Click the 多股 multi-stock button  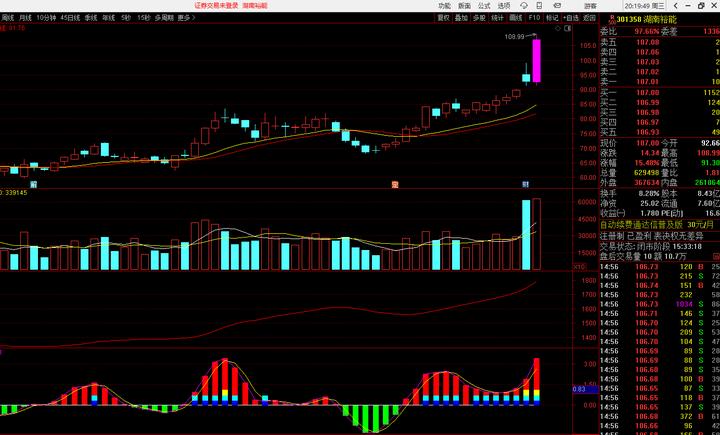[479, 17]
